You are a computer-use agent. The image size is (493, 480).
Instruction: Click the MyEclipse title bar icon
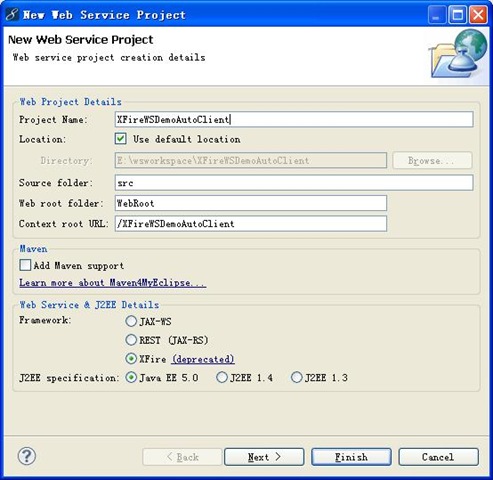pyautogui.click(x=12, y=15)
